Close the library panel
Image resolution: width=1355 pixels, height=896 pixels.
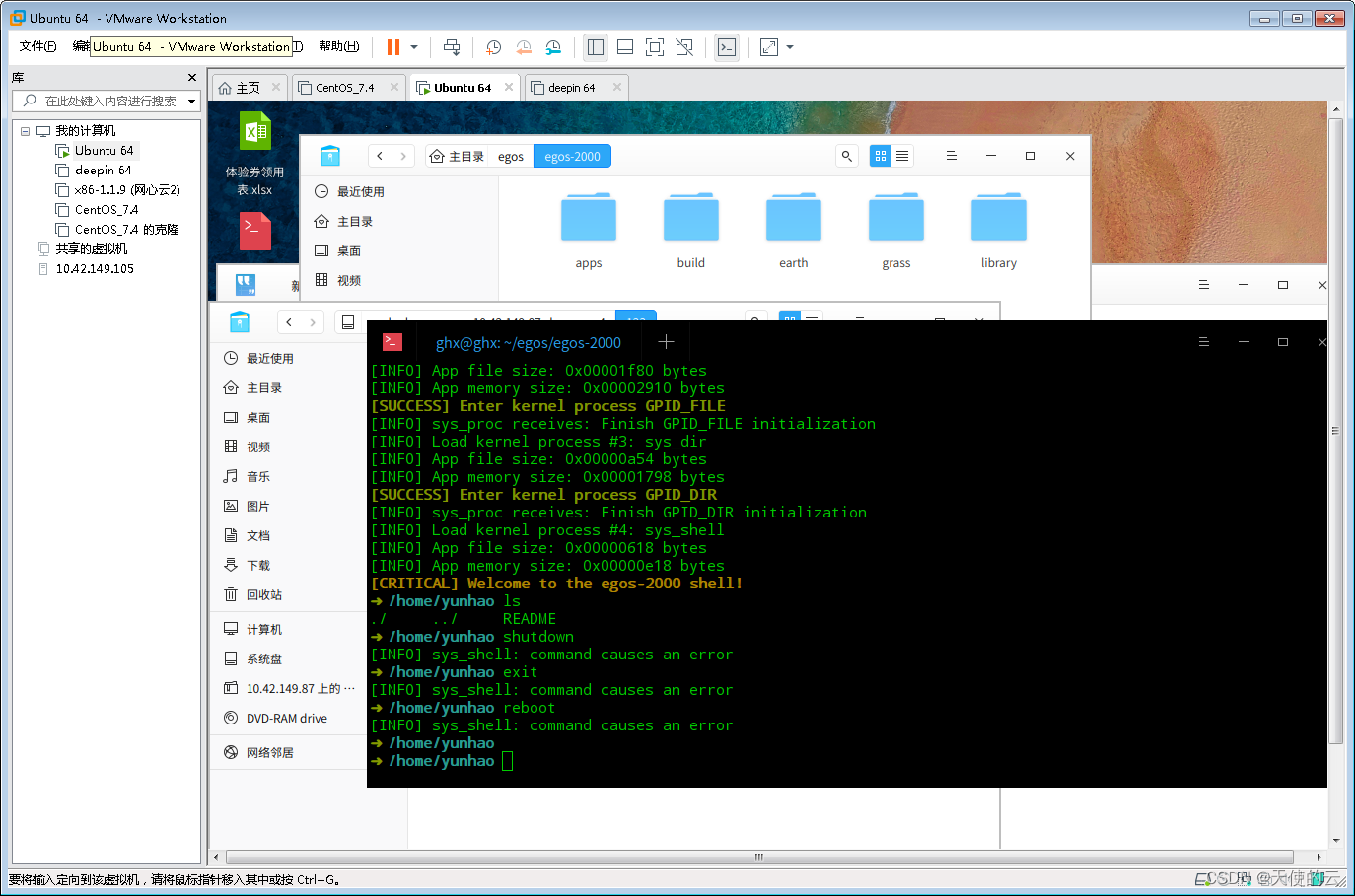point(192,77)
